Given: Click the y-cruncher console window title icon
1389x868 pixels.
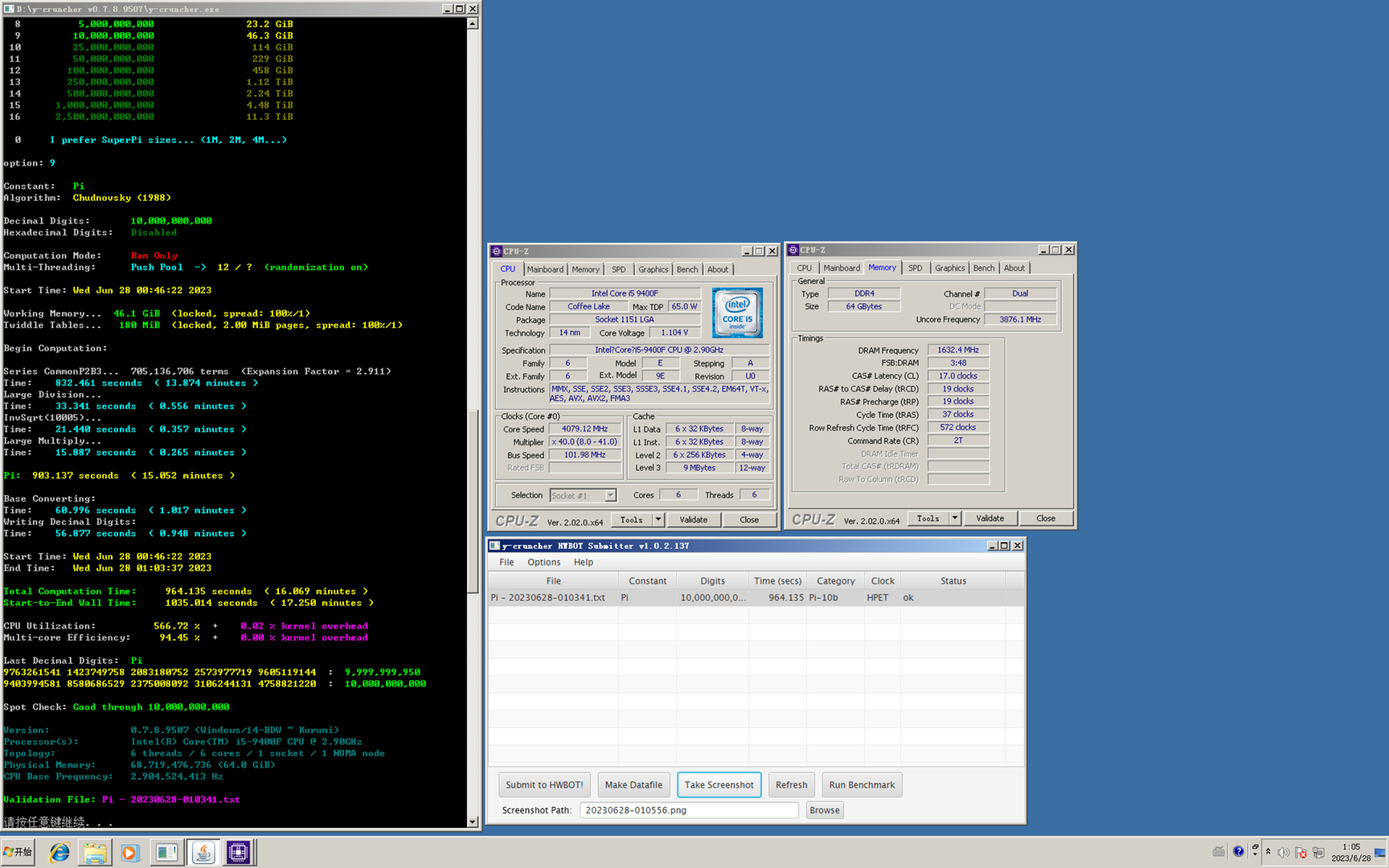Looking at the screenshot, I should [x=9, y=9].
